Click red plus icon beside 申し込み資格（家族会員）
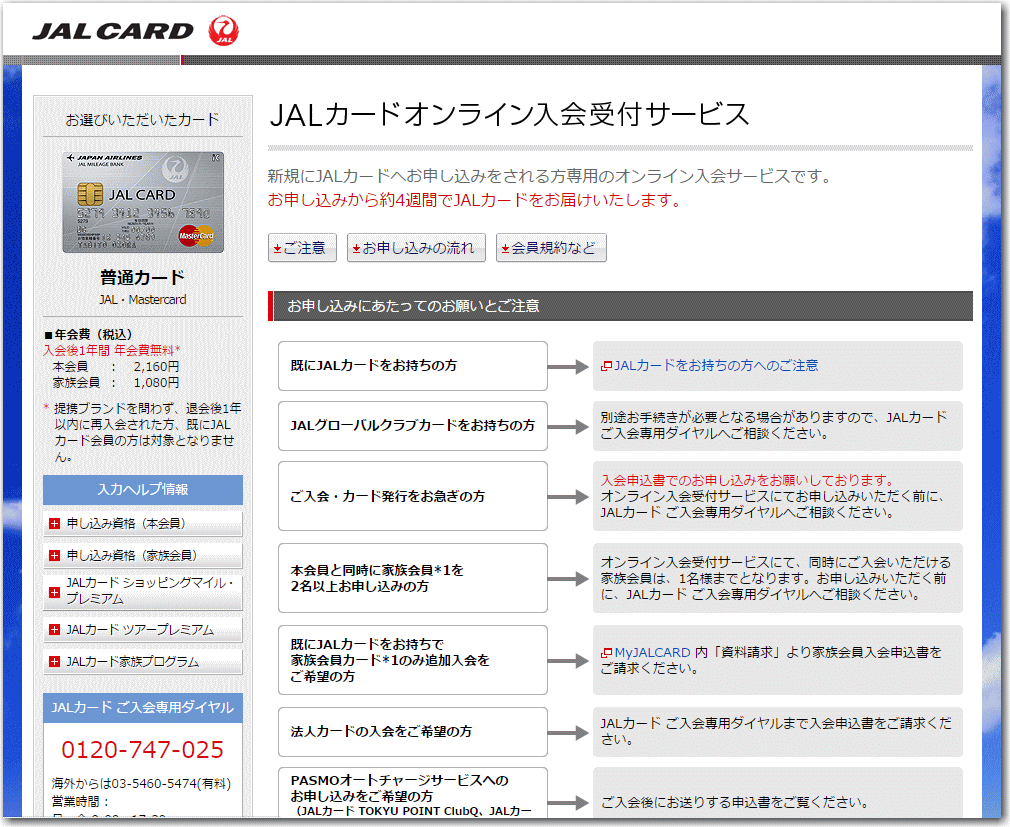 point(54,555)
